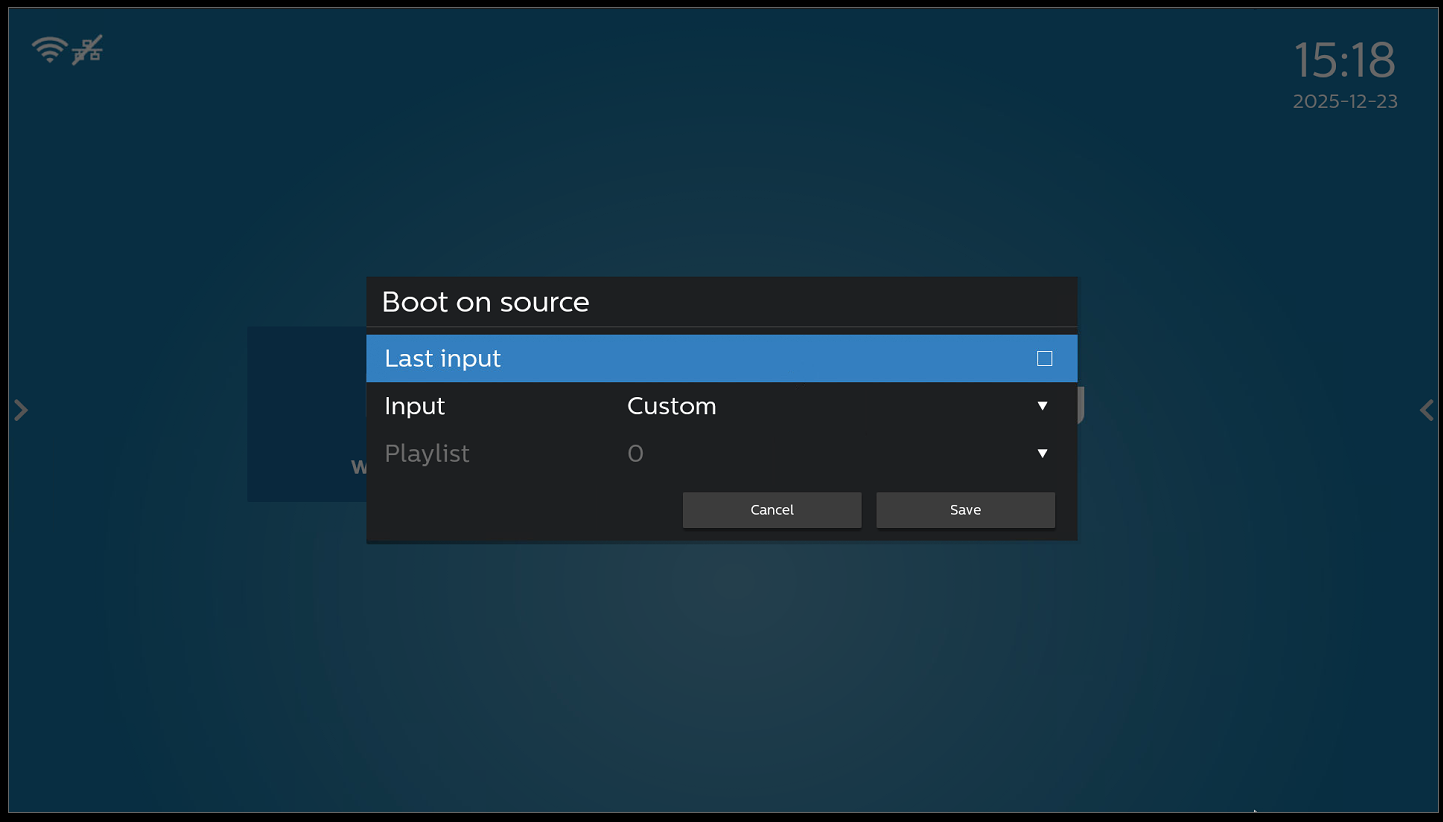The image size is (1443, 822).
Task: Click the Boot on source dialog title
Action: click(485, 302)
